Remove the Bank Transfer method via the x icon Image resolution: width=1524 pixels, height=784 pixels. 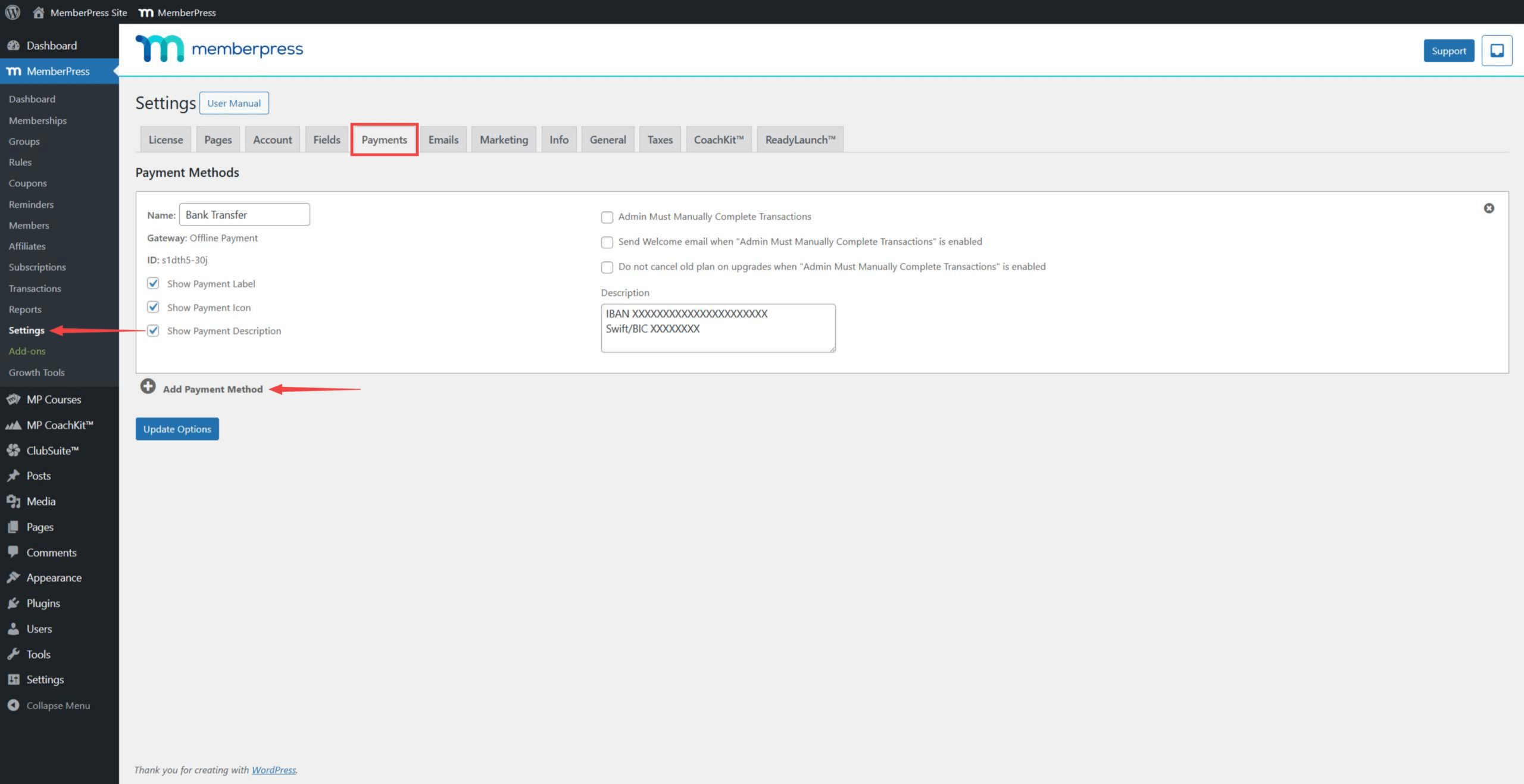(1488, 208)
